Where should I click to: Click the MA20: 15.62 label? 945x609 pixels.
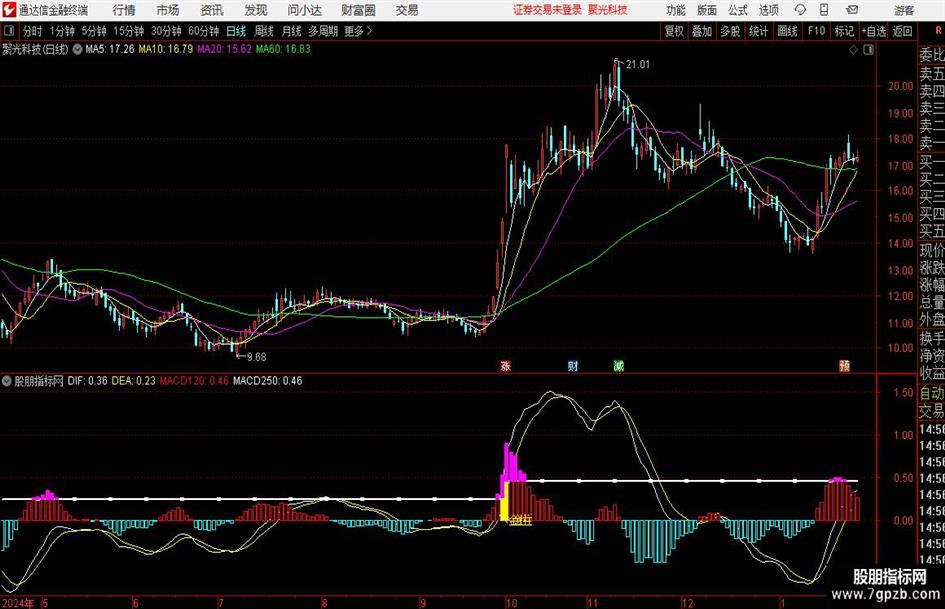(x=224, y=49)
